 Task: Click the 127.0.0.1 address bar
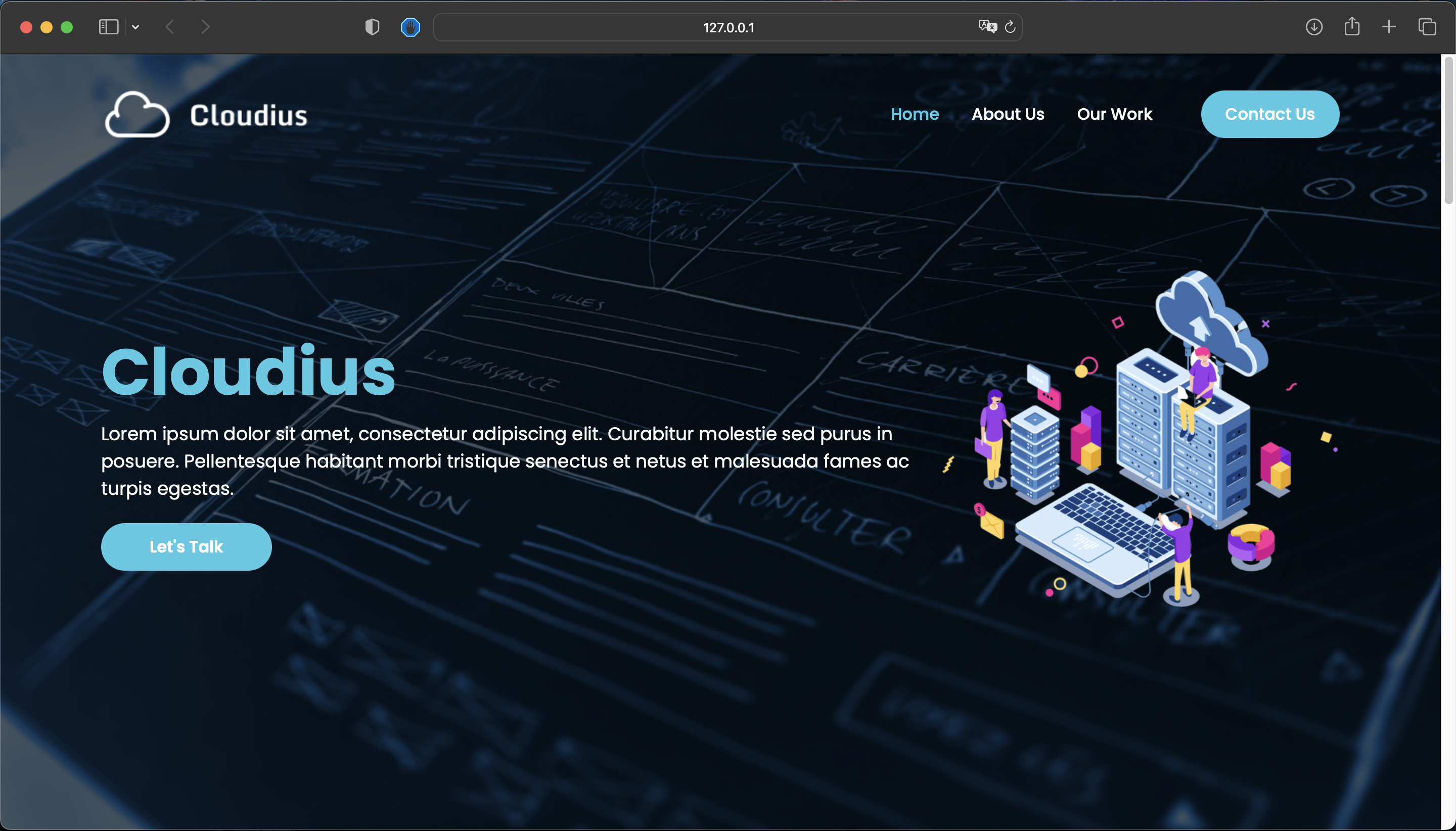(727, 27)
